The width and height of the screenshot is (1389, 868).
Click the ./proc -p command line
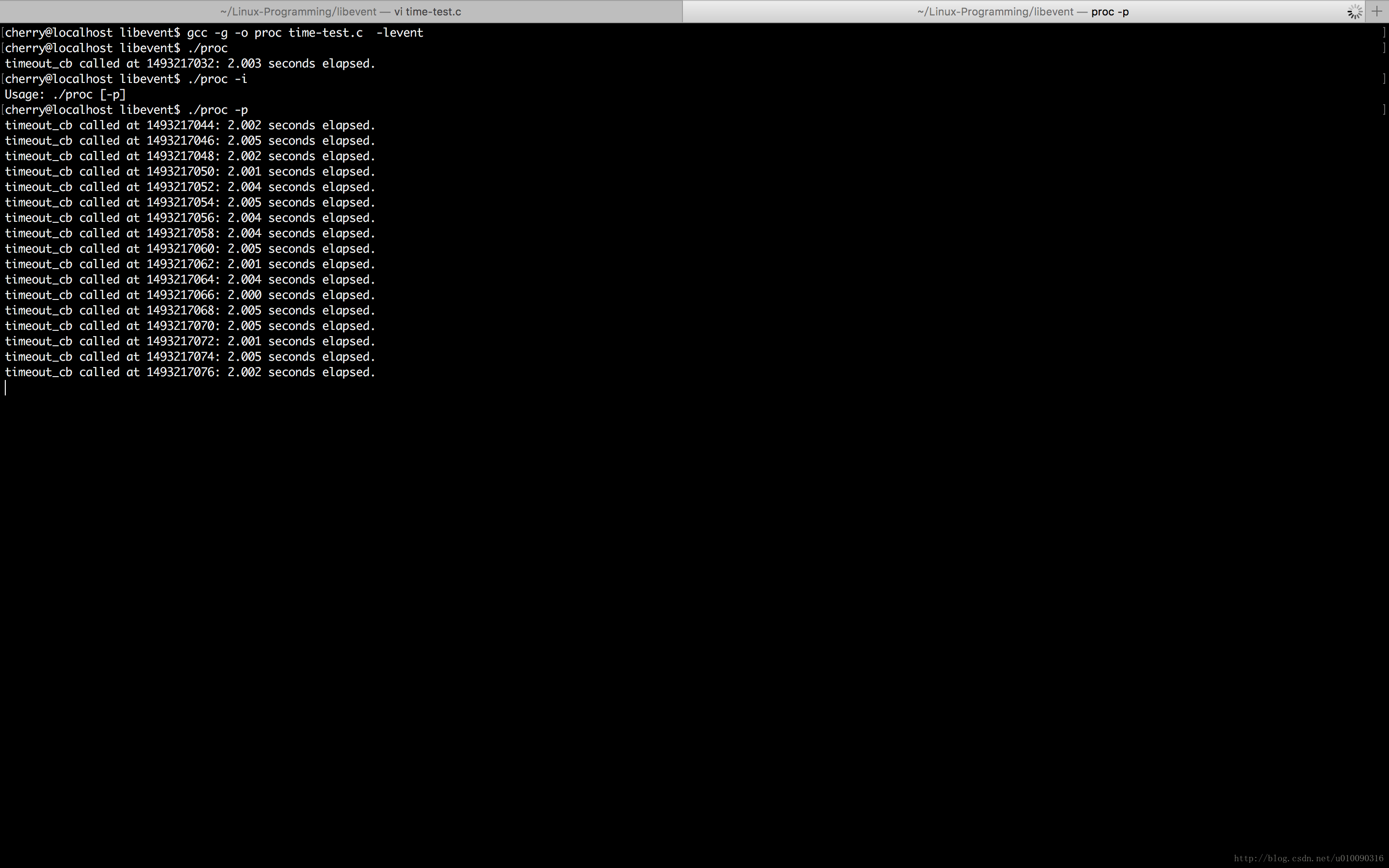click(126, 109)
